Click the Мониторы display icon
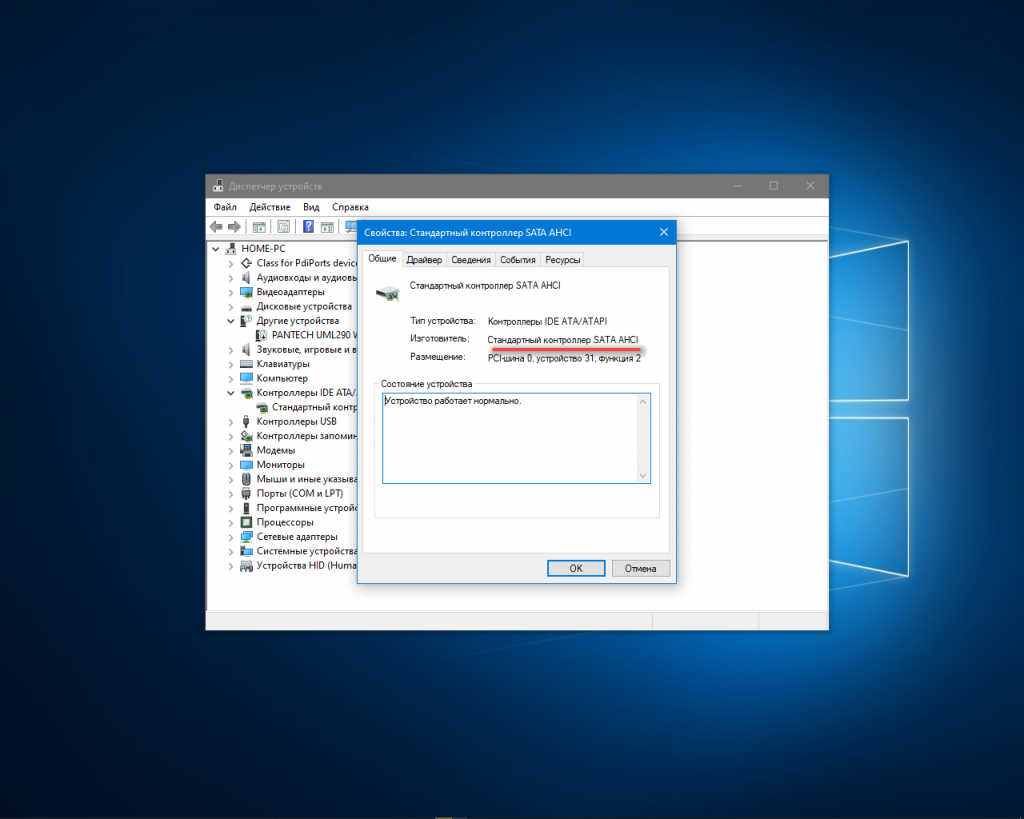 coord(246,465)
